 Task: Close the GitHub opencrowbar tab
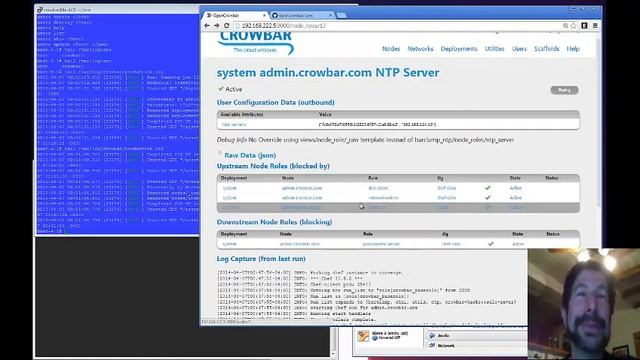(x=331, y=15)
